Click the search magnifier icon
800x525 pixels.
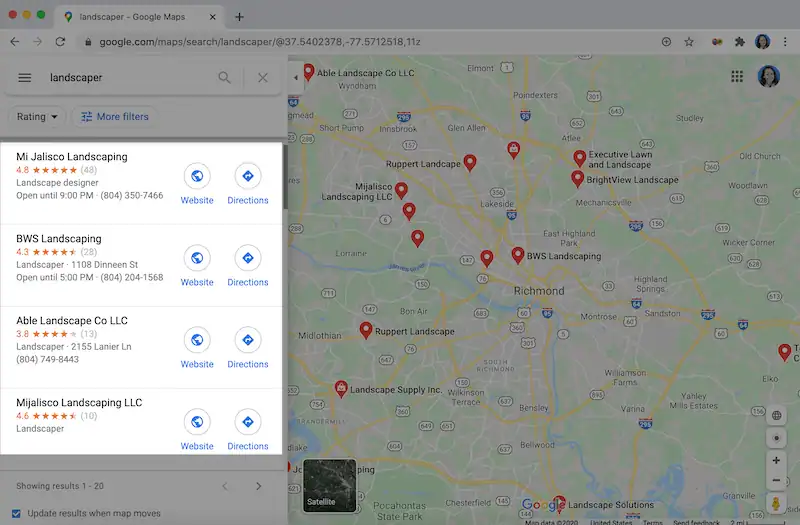(x=224, y=78)
